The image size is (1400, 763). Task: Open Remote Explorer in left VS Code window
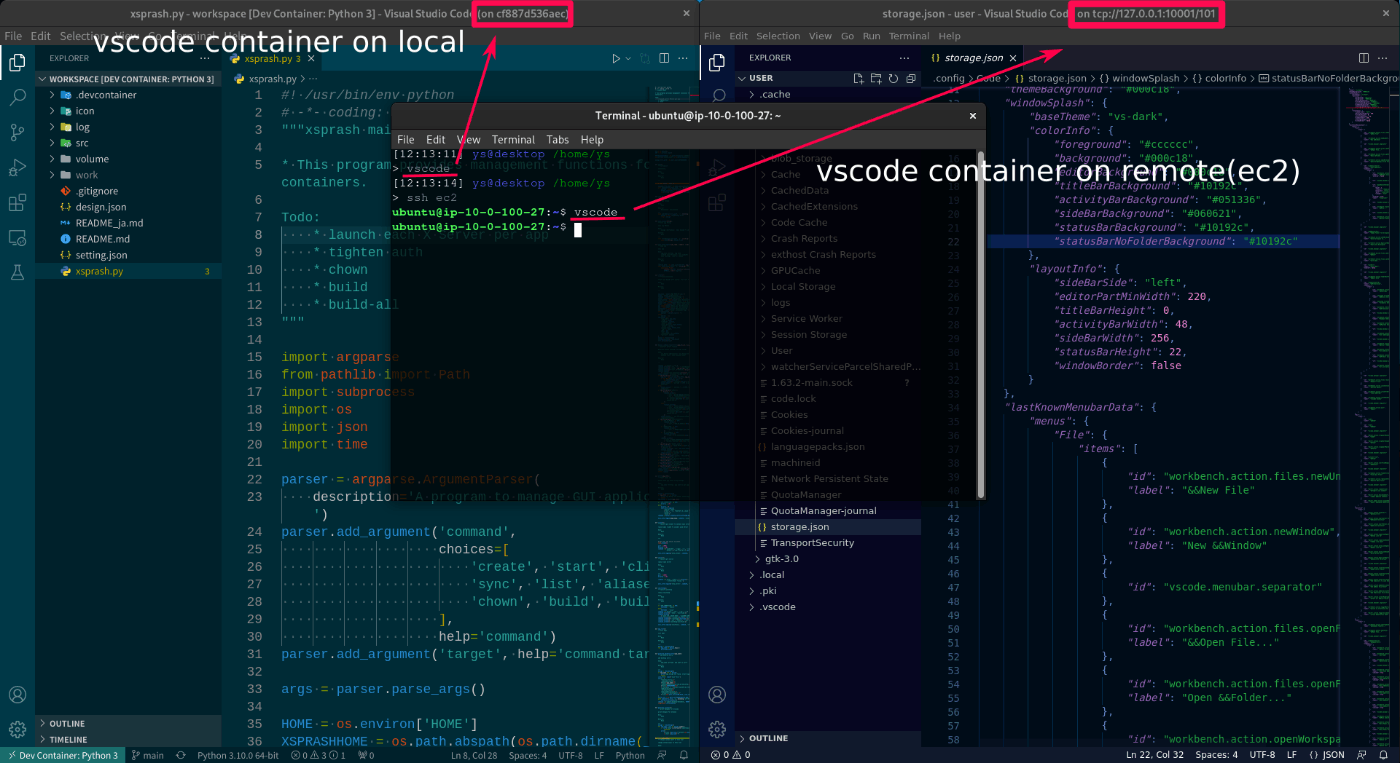coord(17,238)
